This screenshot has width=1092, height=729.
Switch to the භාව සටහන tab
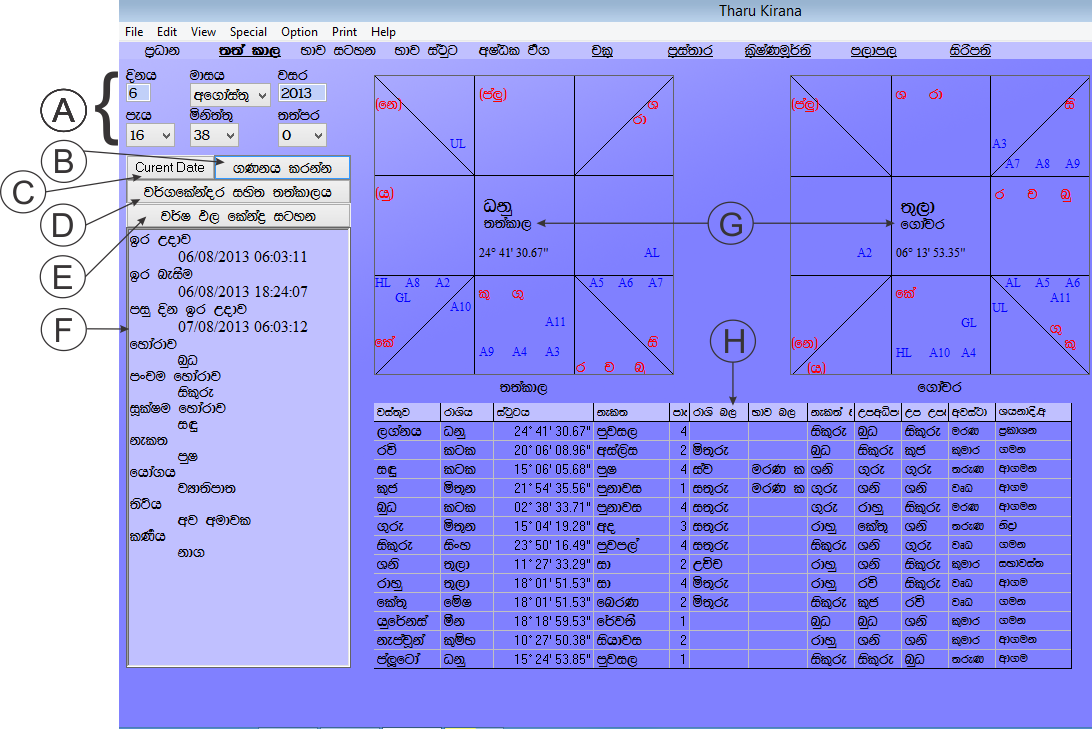338,51
